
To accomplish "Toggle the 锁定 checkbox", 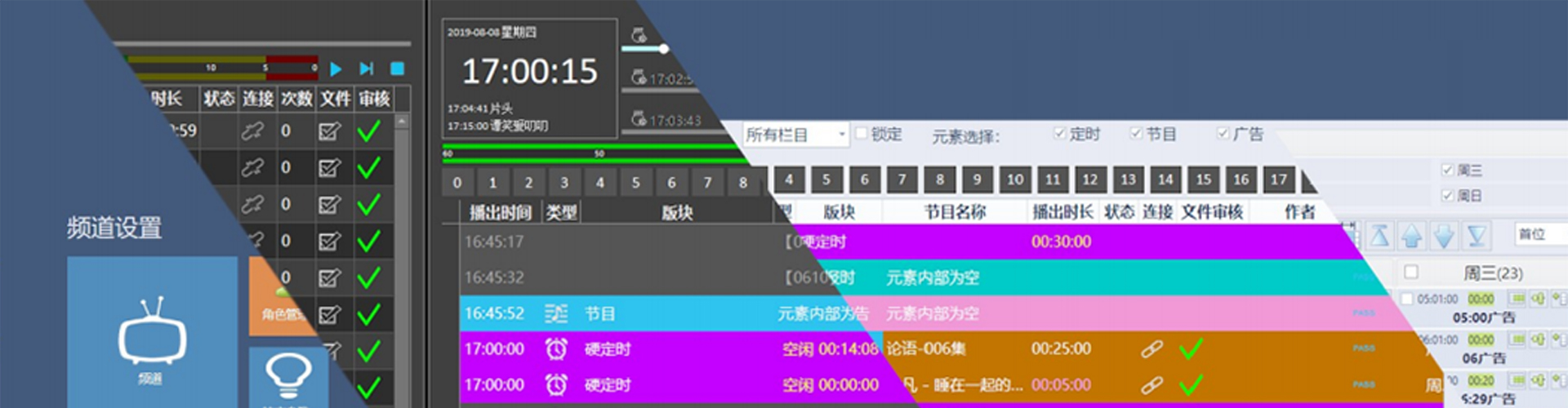I will tap(862, 133).
